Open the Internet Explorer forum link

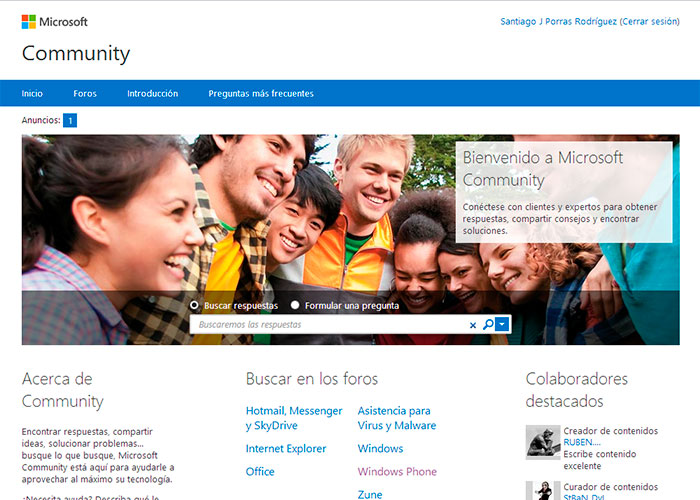pyautogui.click(x=286, y=449)
